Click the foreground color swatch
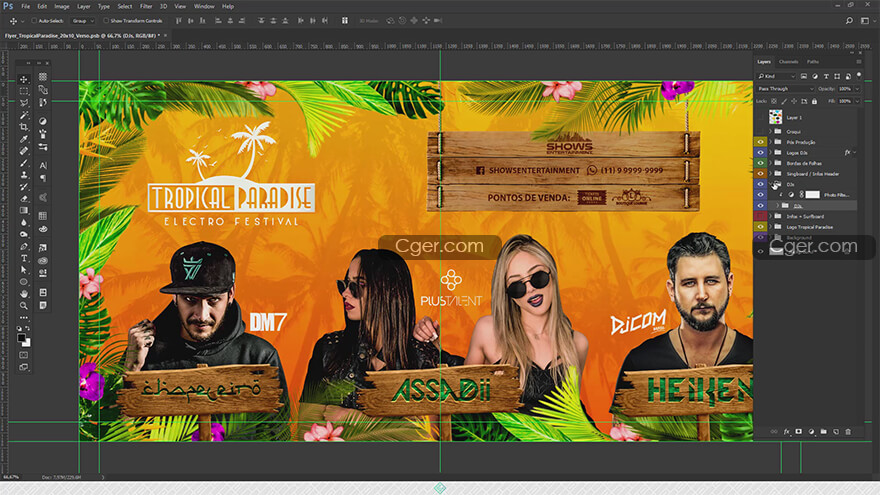This screenshot has height=495, width=880. point(21,338)
